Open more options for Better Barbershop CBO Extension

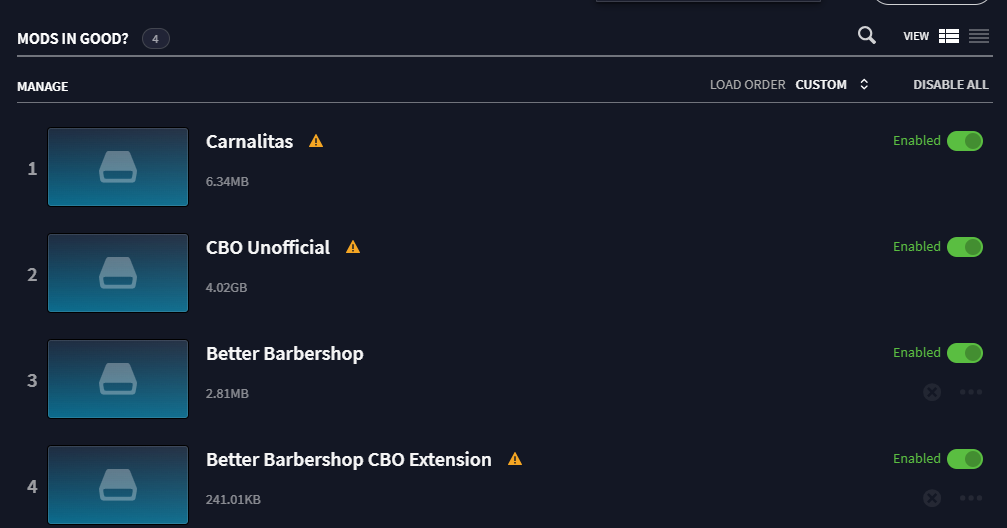click(x=971, y=498)
